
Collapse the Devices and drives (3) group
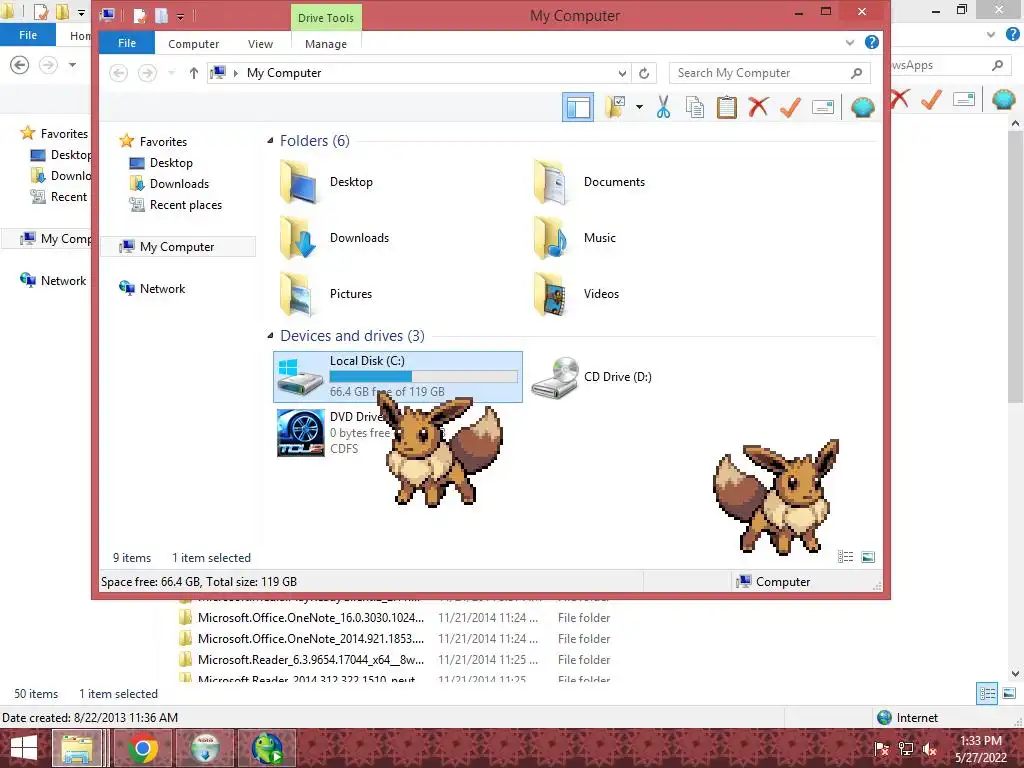pyautogui.click(x=270, y=336)
